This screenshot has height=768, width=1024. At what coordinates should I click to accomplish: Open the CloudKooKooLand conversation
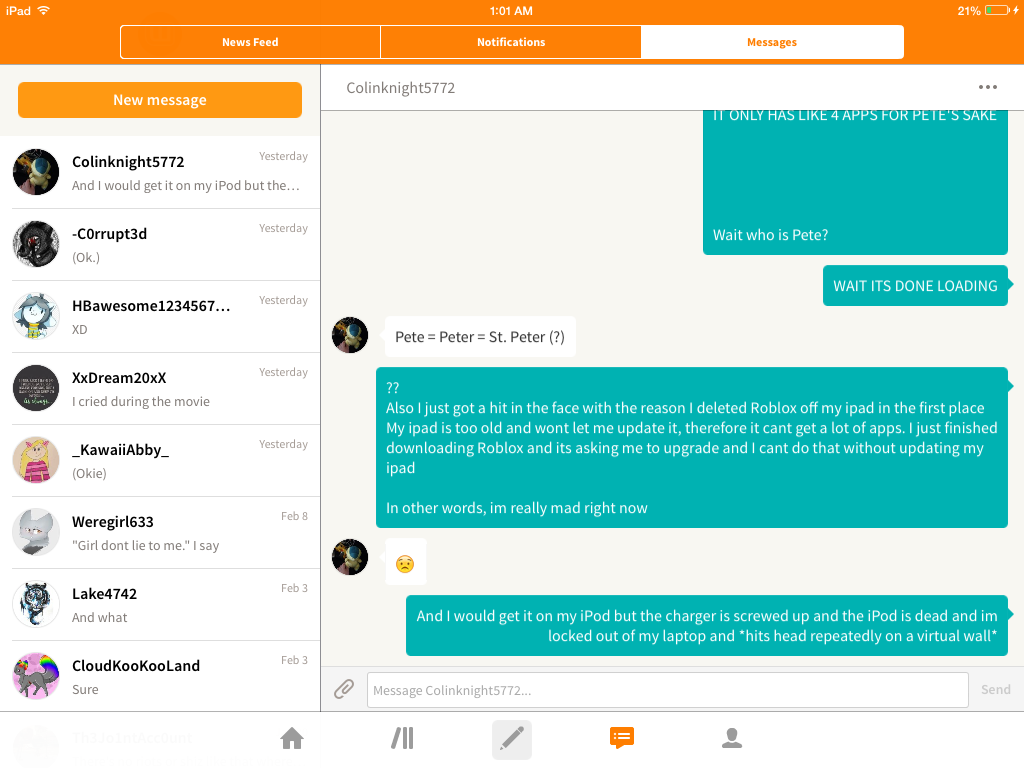[x=160, y=676]
